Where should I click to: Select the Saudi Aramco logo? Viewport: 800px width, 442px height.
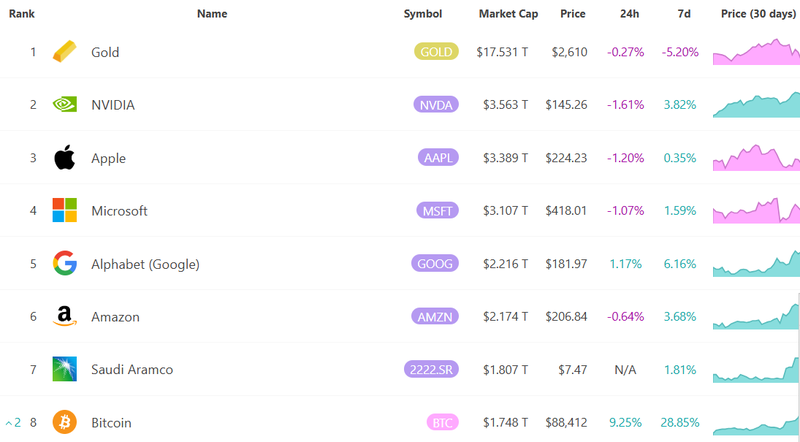65,369
